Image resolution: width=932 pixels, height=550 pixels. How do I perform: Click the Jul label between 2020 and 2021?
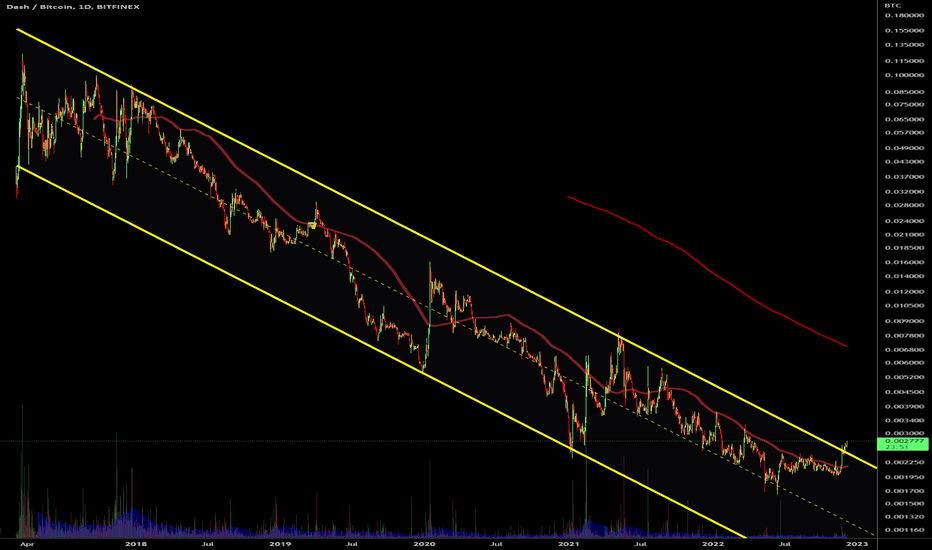[496, 543]
